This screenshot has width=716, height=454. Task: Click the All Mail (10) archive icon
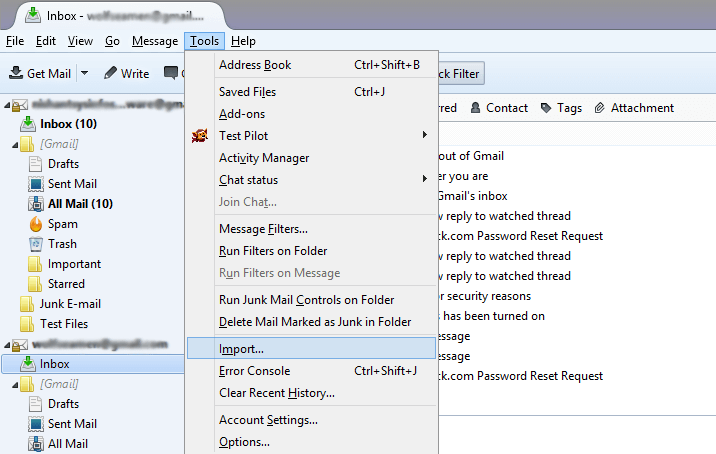click(36, 204)
